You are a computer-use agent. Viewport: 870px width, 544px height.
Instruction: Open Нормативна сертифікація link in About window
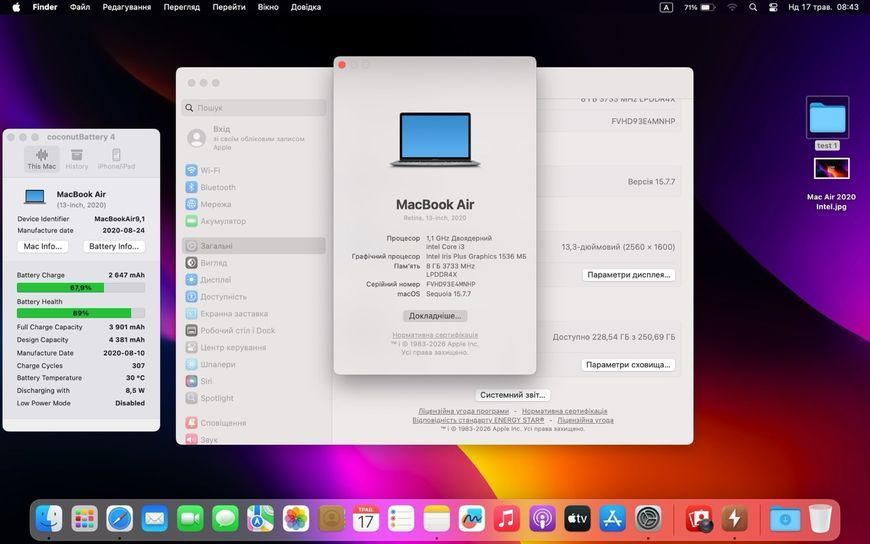[435, 335]
